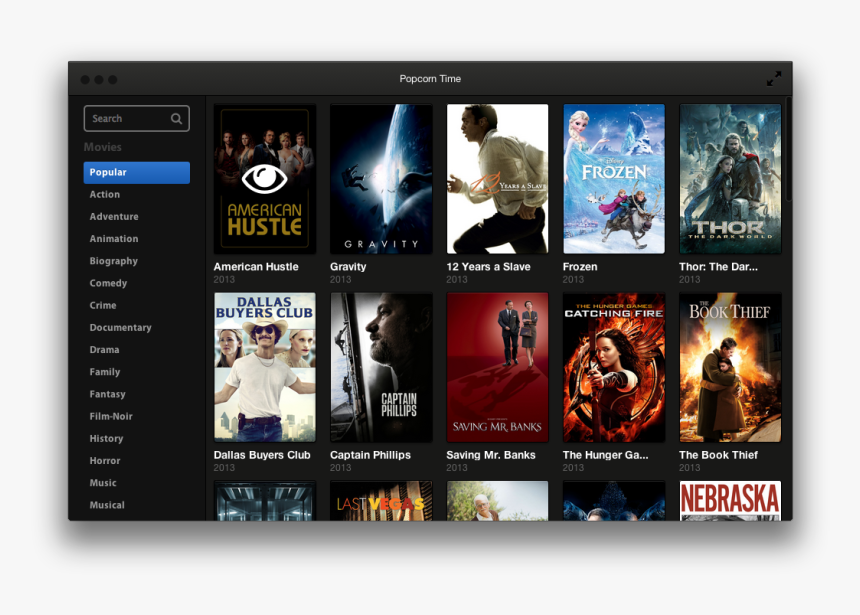This screenshot has width=860, height=615.
Task: Open the 12 Years a Slave poster
Action: [x=497, y=179]
